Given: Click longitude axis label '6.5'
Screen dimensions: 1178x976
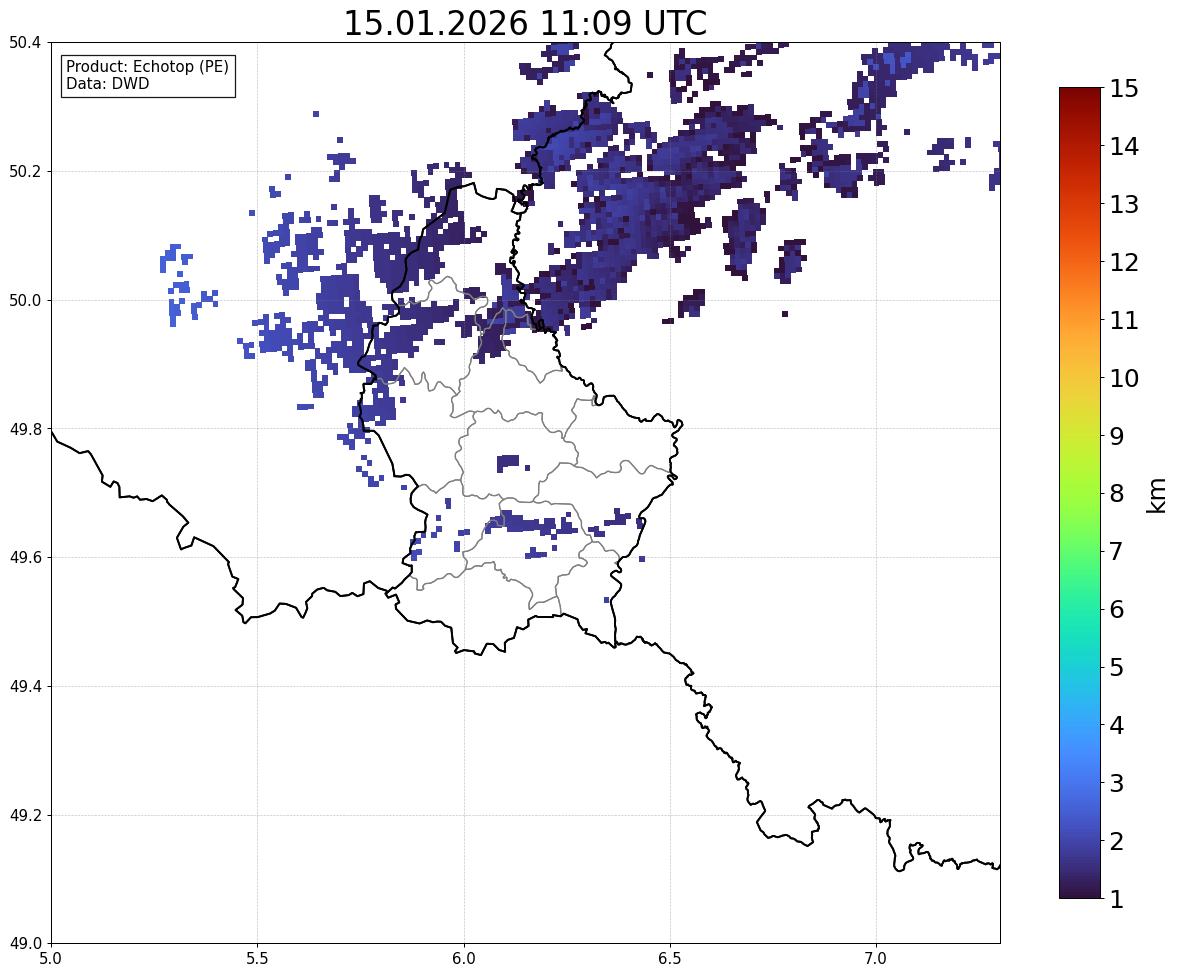Looking at the screenshot, I should click(669, 959).
